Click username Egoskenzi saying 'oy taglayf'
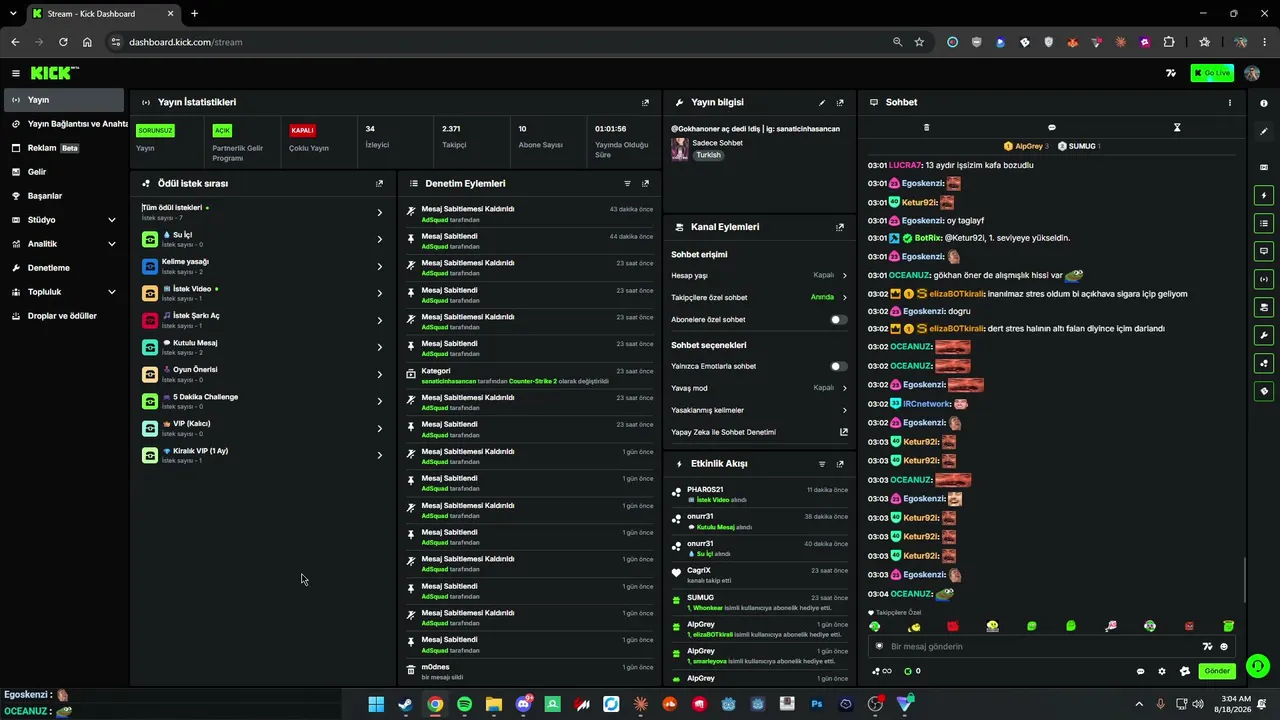This screenshot has width=1280, height=720. (x=923, y=220)
